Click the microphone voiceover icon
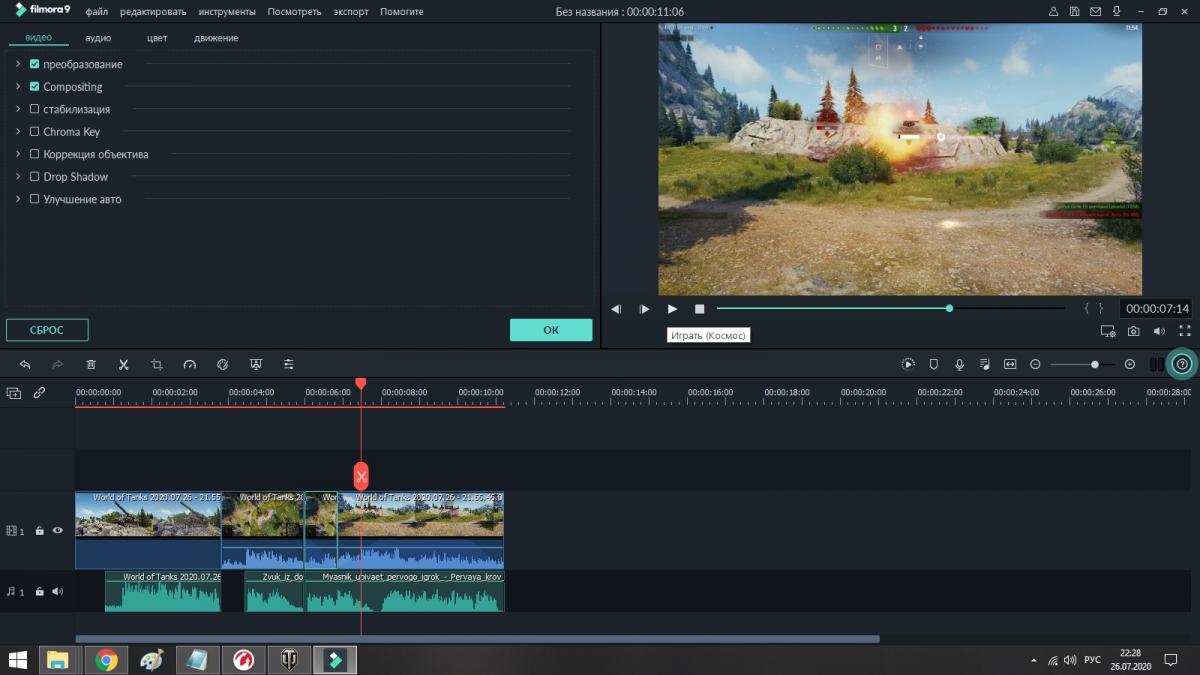The height and width of the screenshot is (675, 1200). pos(959,365)
